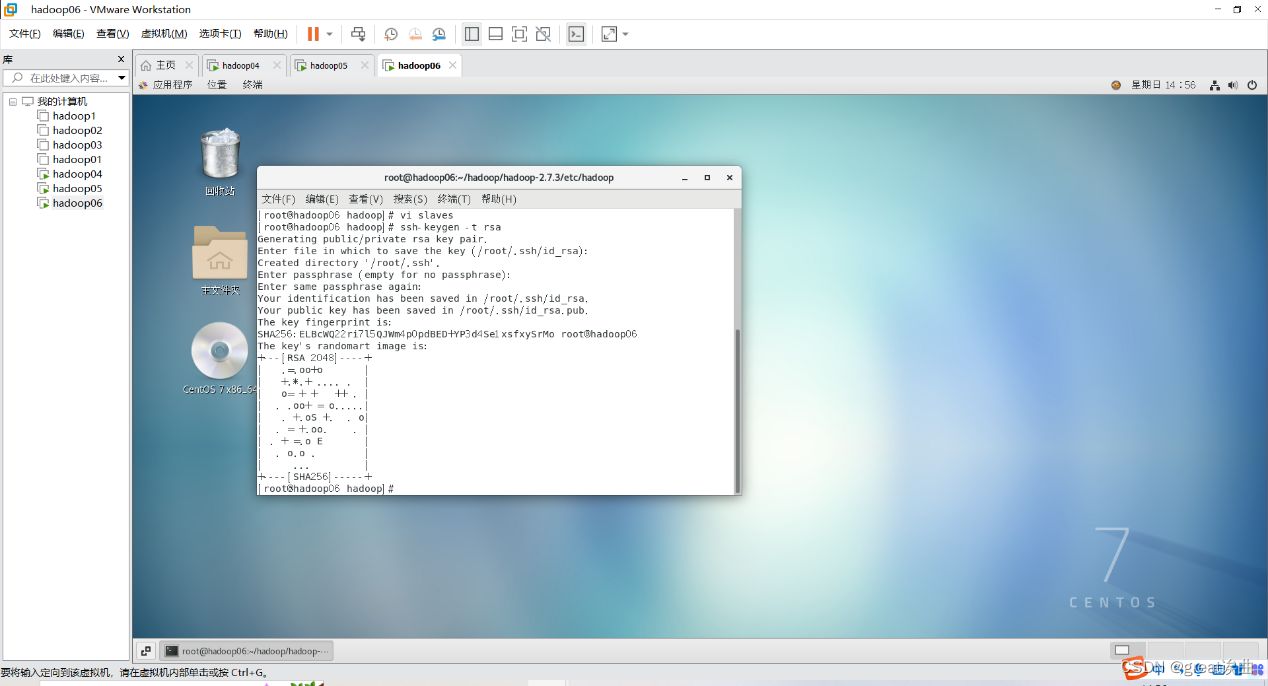Toggle Unity mode icon in toolbar
The width and height of the screenshot is (1268, 686).
(543, 34)
